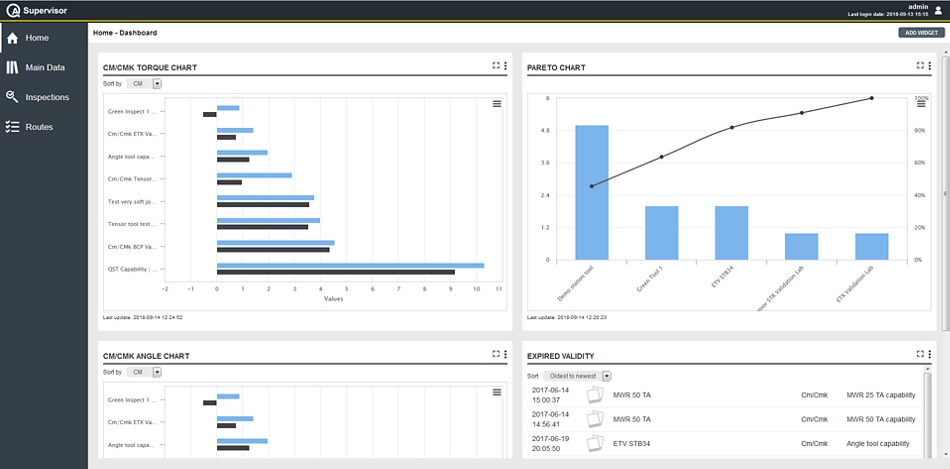The height and width of the screenshot is (469, 950).
Task: Open Pareto chart hamburger export menu
Action: click(921, 103)
